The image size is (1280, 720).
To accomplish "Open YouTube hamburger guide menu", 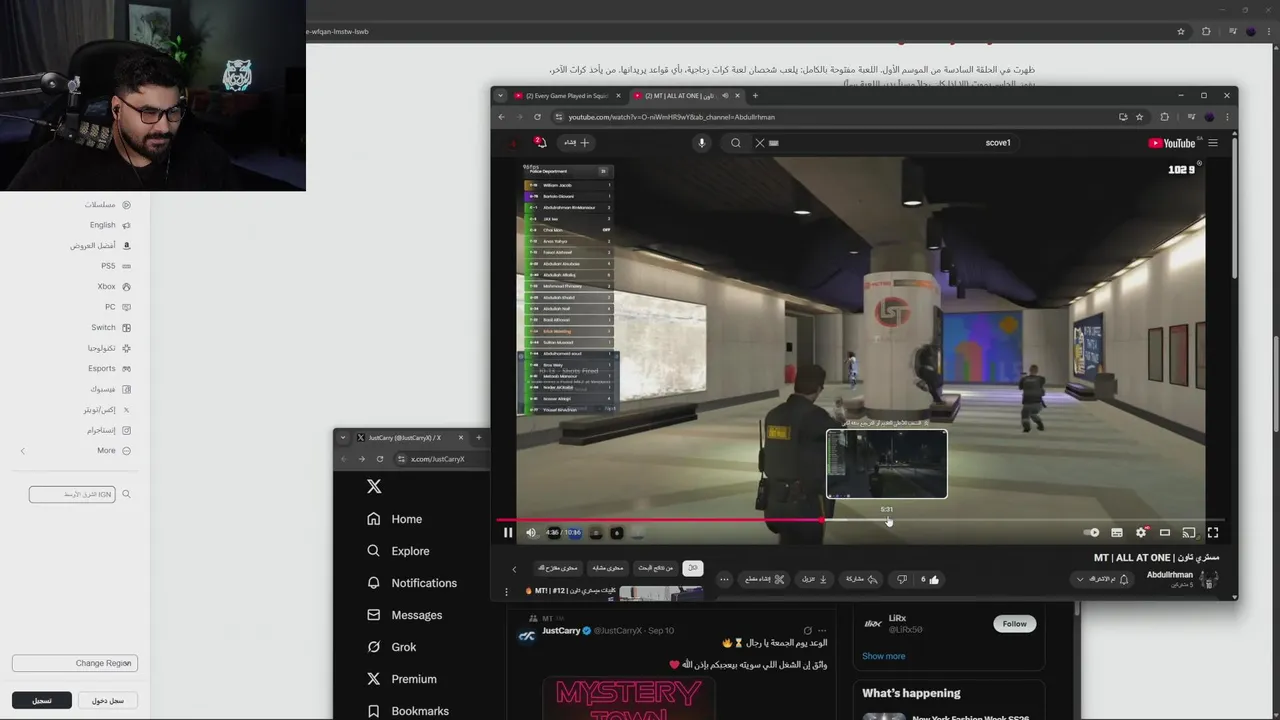I will coord(1213,143).
